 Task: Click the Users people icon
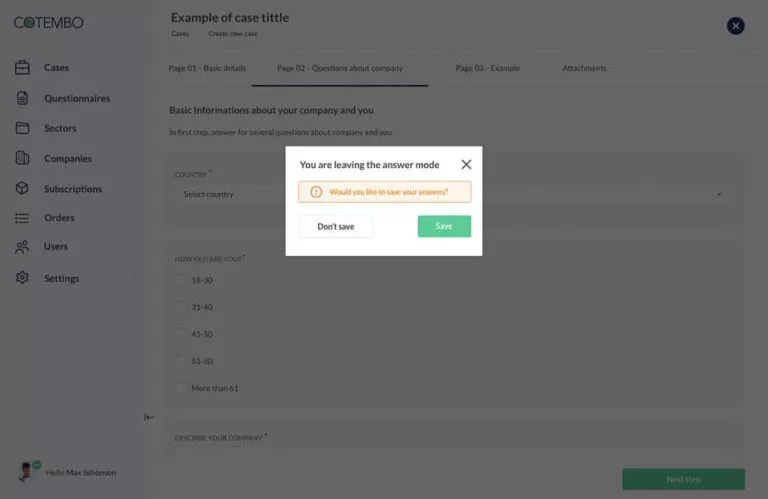point(22,247)
